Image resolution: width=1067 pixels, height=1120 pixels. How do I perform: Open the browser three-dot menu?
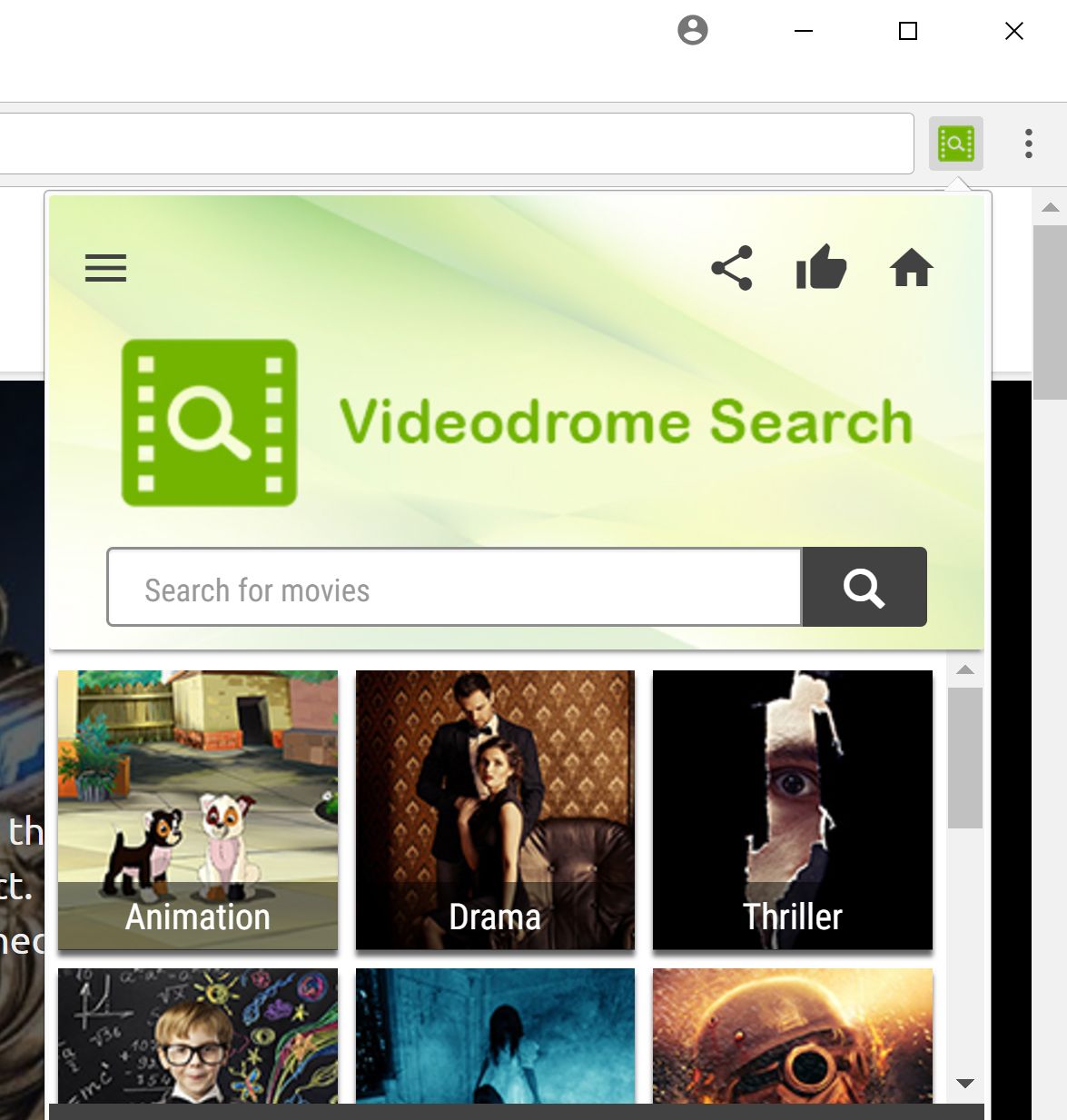[x=1028, y=143]
